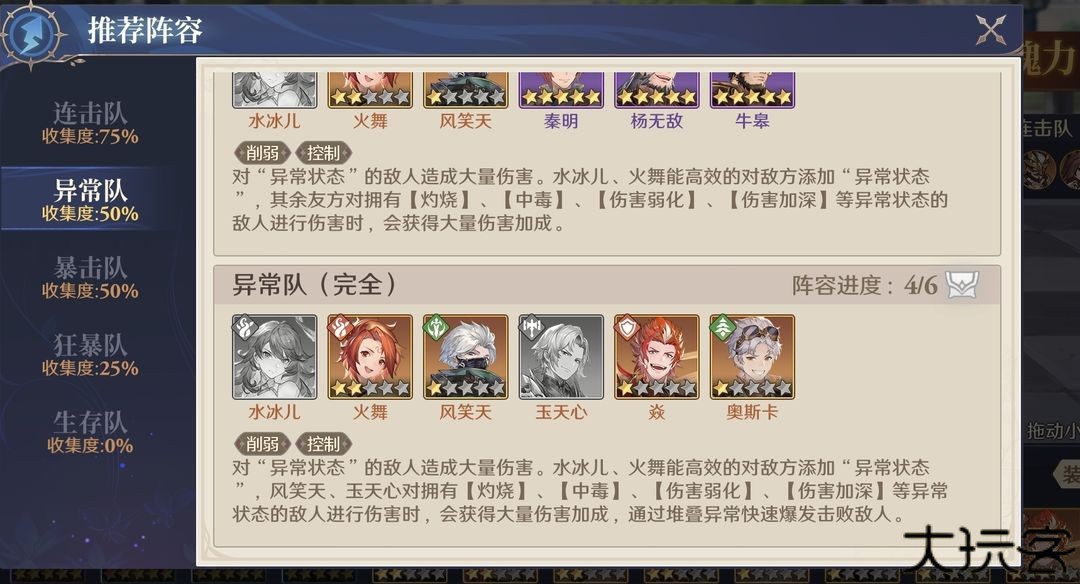The image size is (1080, 584).
Task: Close the 推荐阵容 panel
Action: pyautogui.click(x=990, y=30)
